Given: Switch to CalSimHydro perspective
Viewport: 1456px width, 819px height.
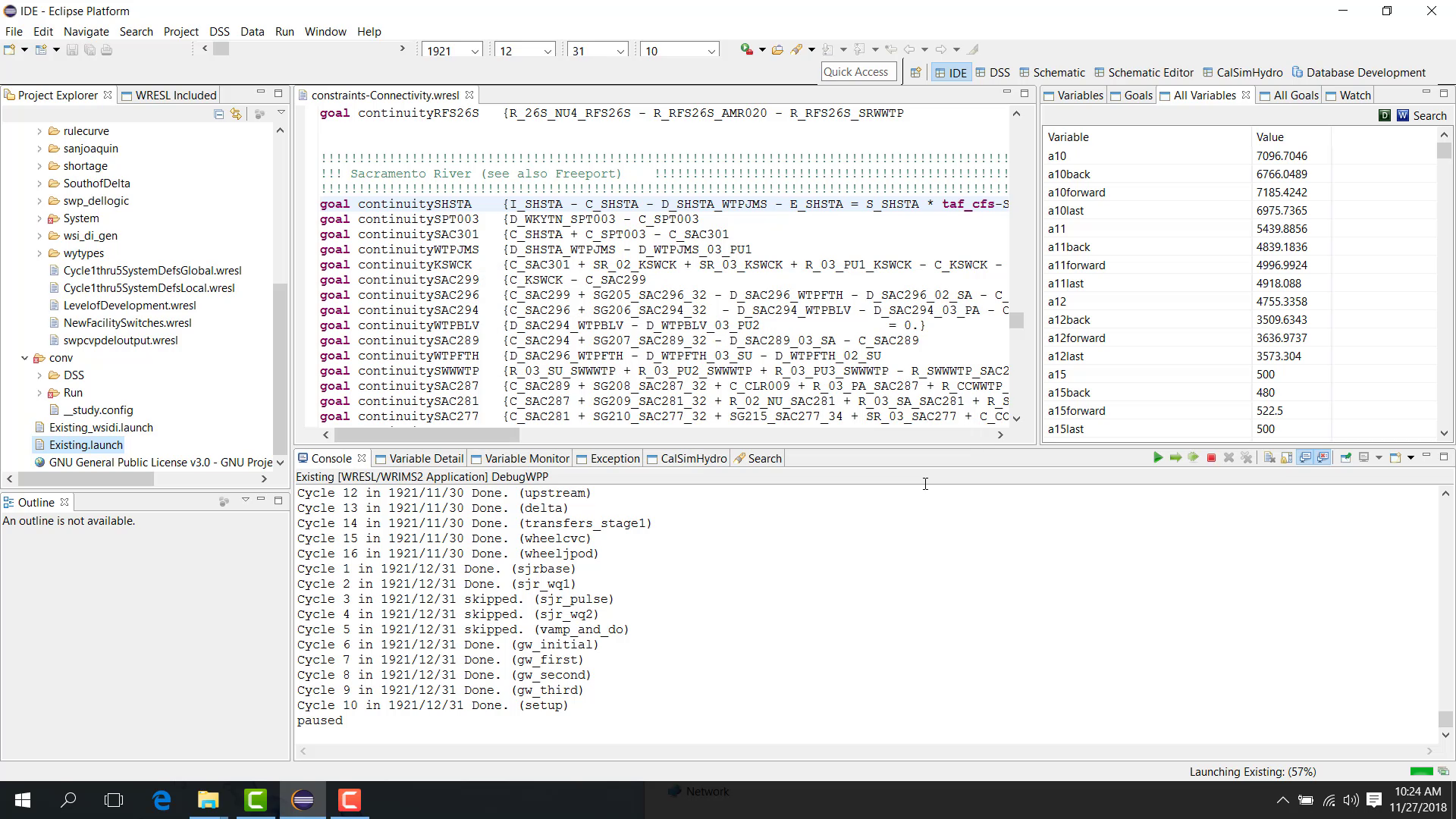Looking at the screenshot, I should (1242, 73).
